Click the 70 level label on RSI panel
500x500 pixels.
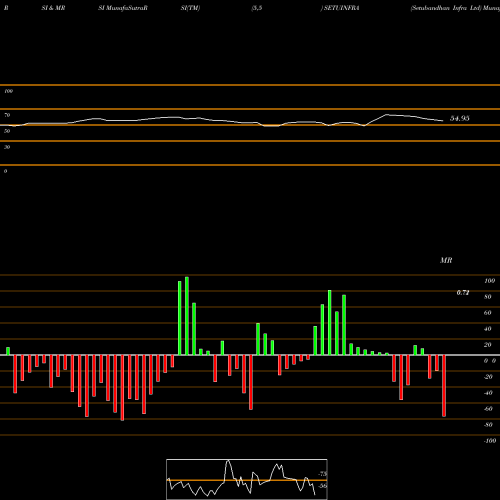pyautogui.click(x=7, y=115)
